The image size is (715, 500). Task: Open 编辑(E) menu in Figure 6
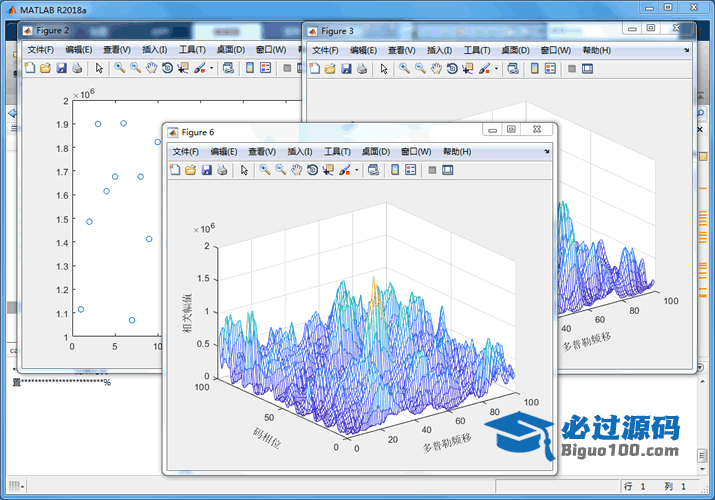click(224, 151)
